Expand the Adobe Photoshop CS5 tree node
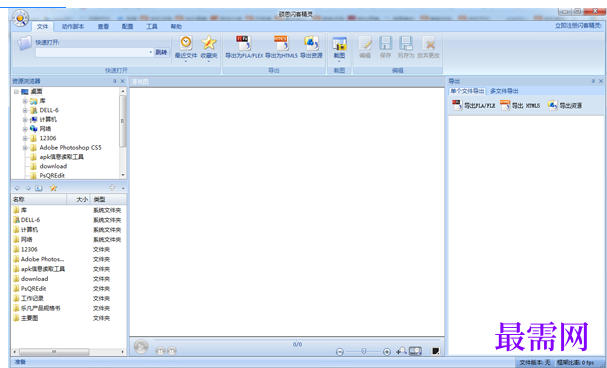 25,147
